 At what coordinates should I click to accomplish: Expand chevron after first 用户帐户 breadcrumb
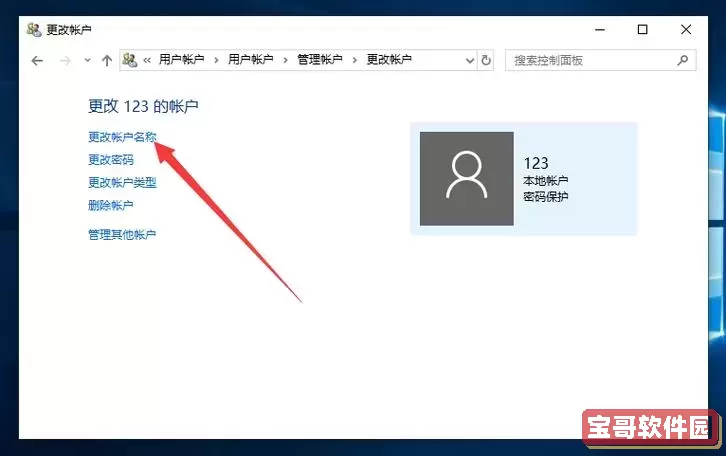(216, 60)
